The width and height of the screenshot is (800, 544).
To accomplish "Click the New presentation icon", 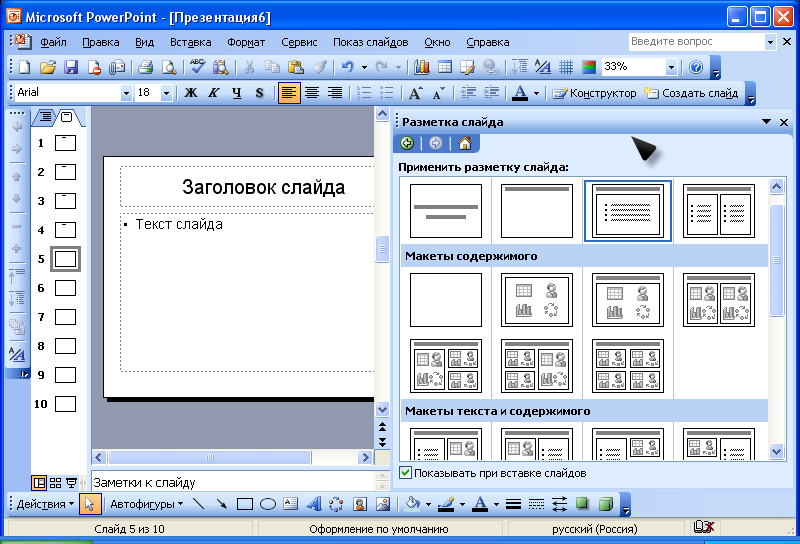I will tap(24, 67).
